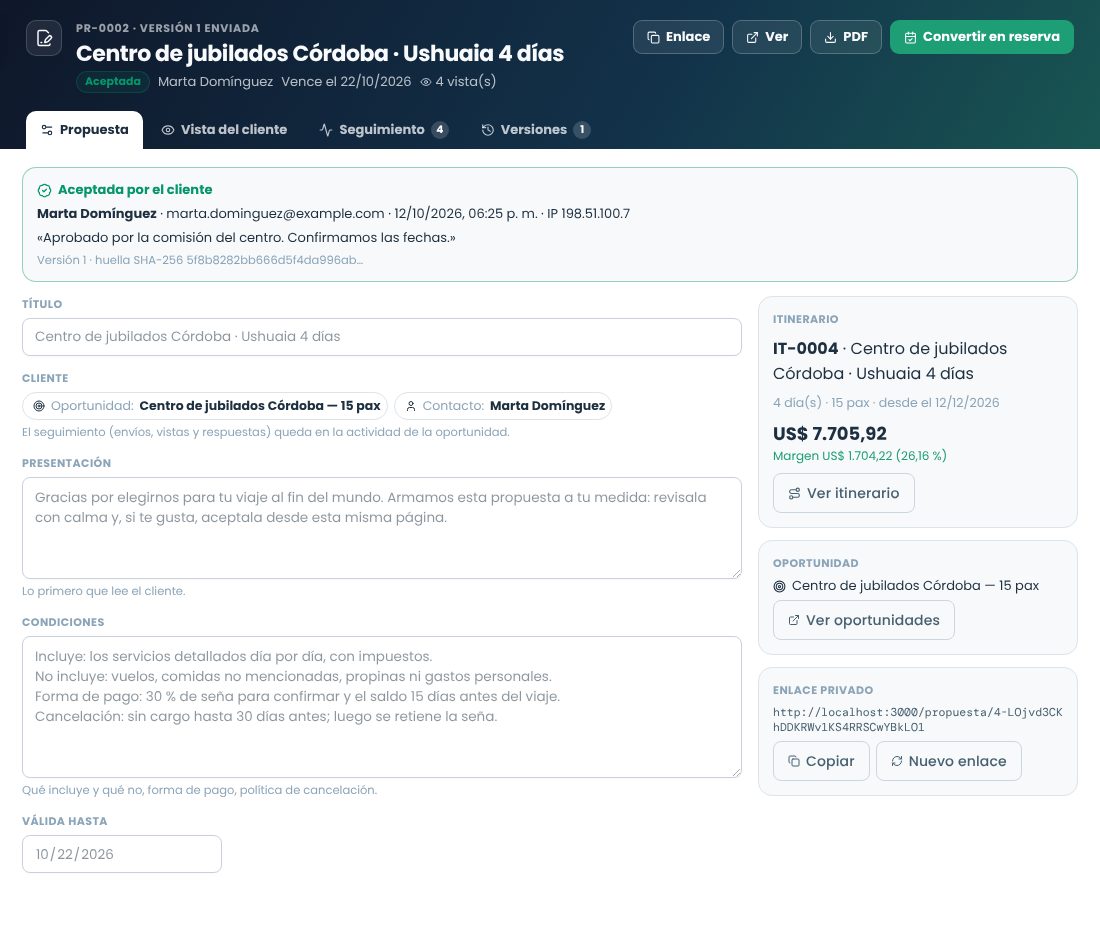This screenshot has width=1100, height=944.
Task: Click the activity pulse icon on the Seguimiento tab
Action: tap(326, 130)
